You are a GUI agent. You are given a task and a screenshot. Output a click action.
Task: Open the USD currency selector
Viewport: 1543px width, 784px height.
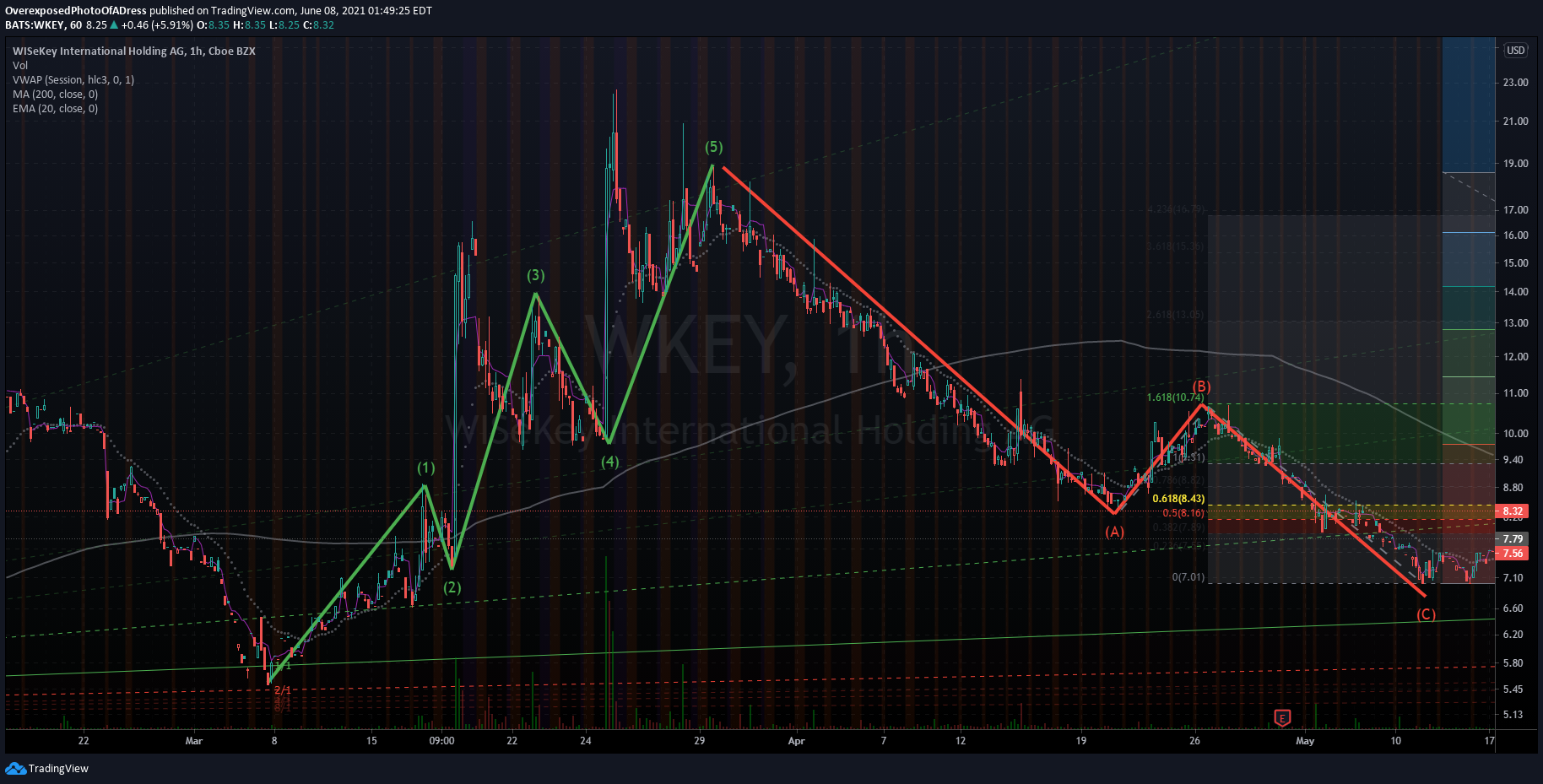pos(1516,51)
